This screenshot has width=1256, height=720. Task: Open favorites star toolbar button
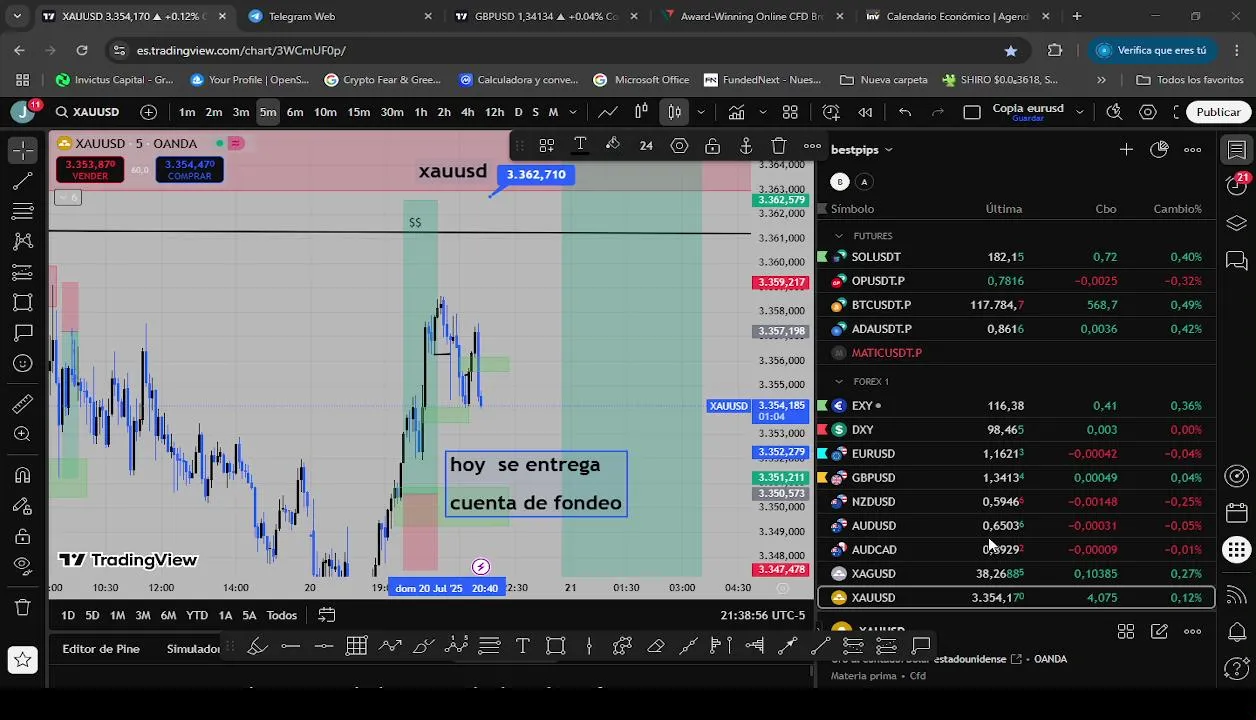click(23, 659)
